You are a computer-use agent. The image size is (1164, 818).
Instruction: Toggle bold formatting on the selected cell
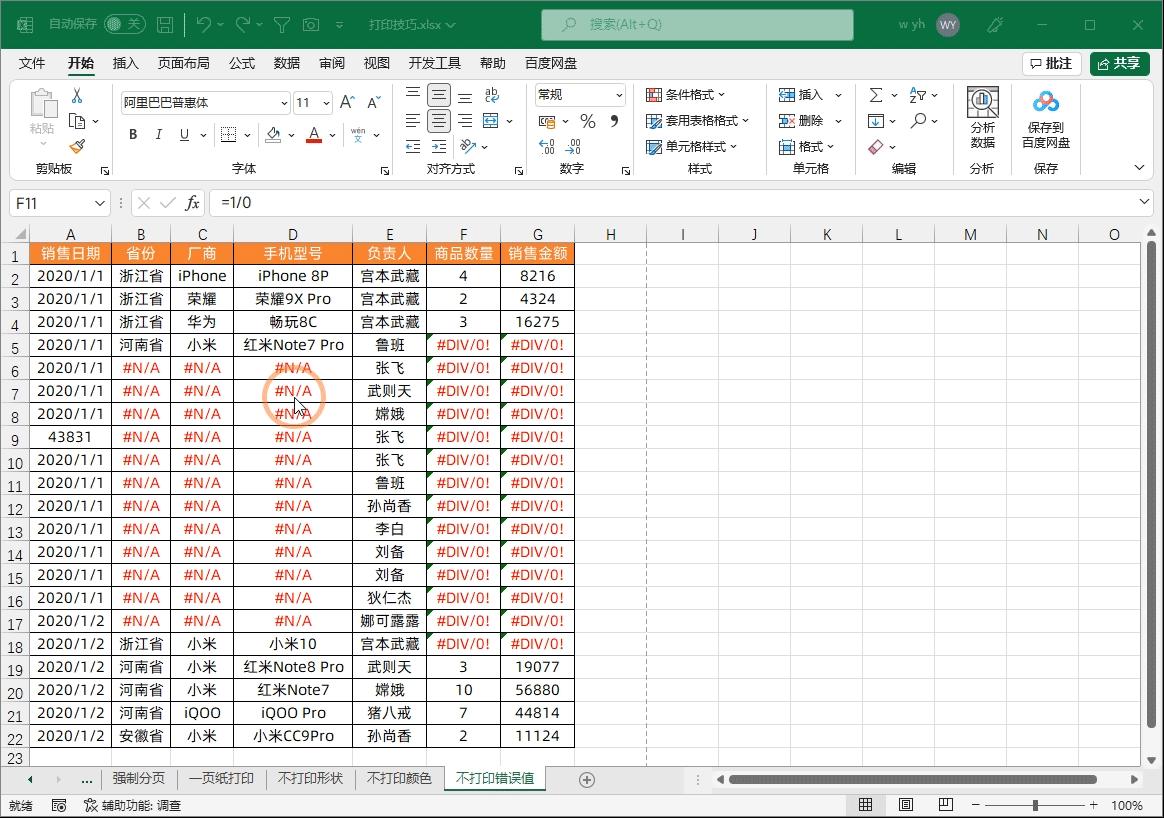click(x=132, y=134)
